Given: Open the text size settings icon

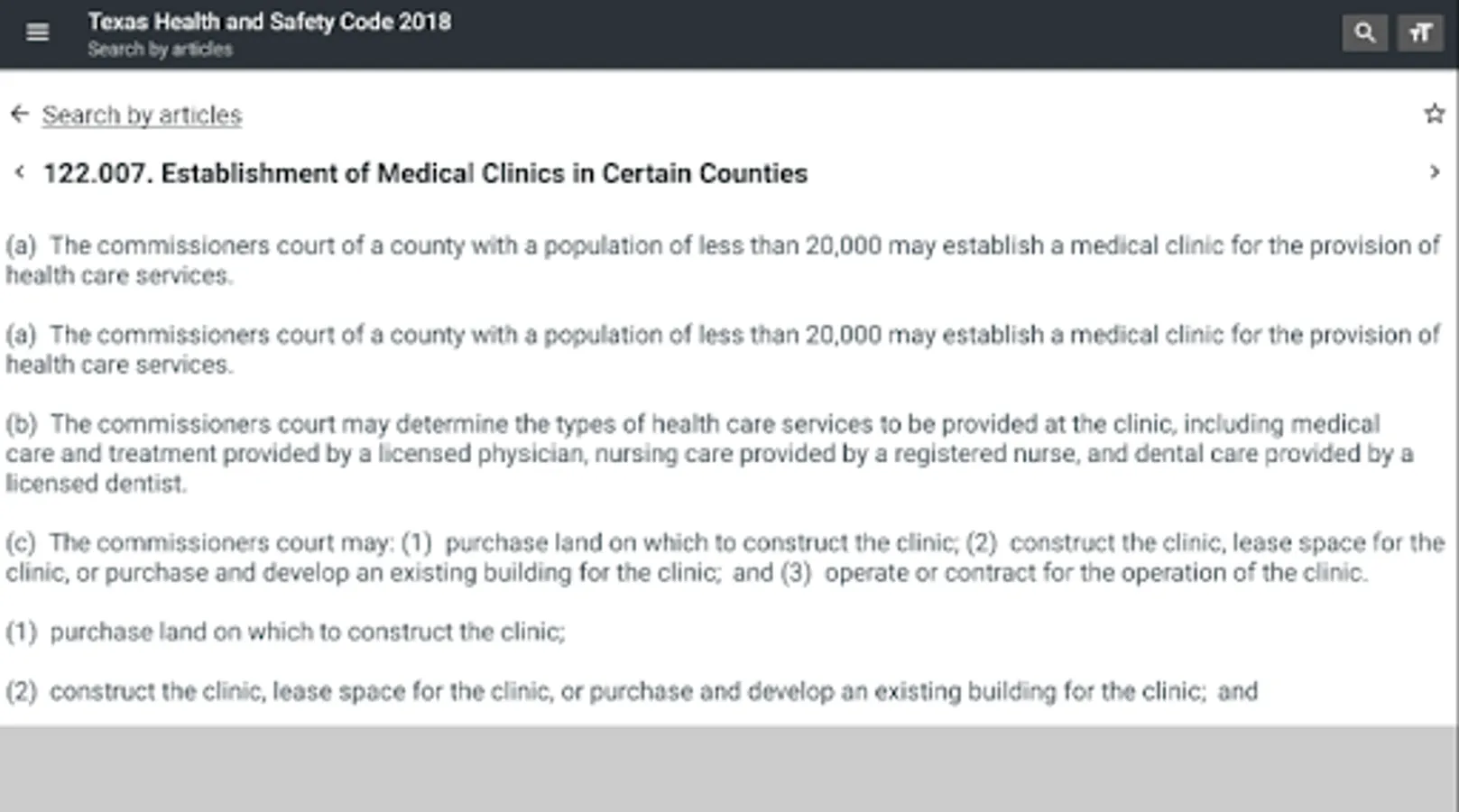Looking at the screenshot, I should (x=1420, y=33).
